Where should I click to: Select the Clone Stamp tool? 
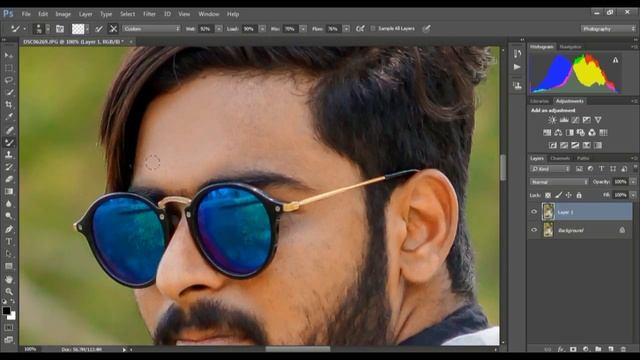coord(9,155)
